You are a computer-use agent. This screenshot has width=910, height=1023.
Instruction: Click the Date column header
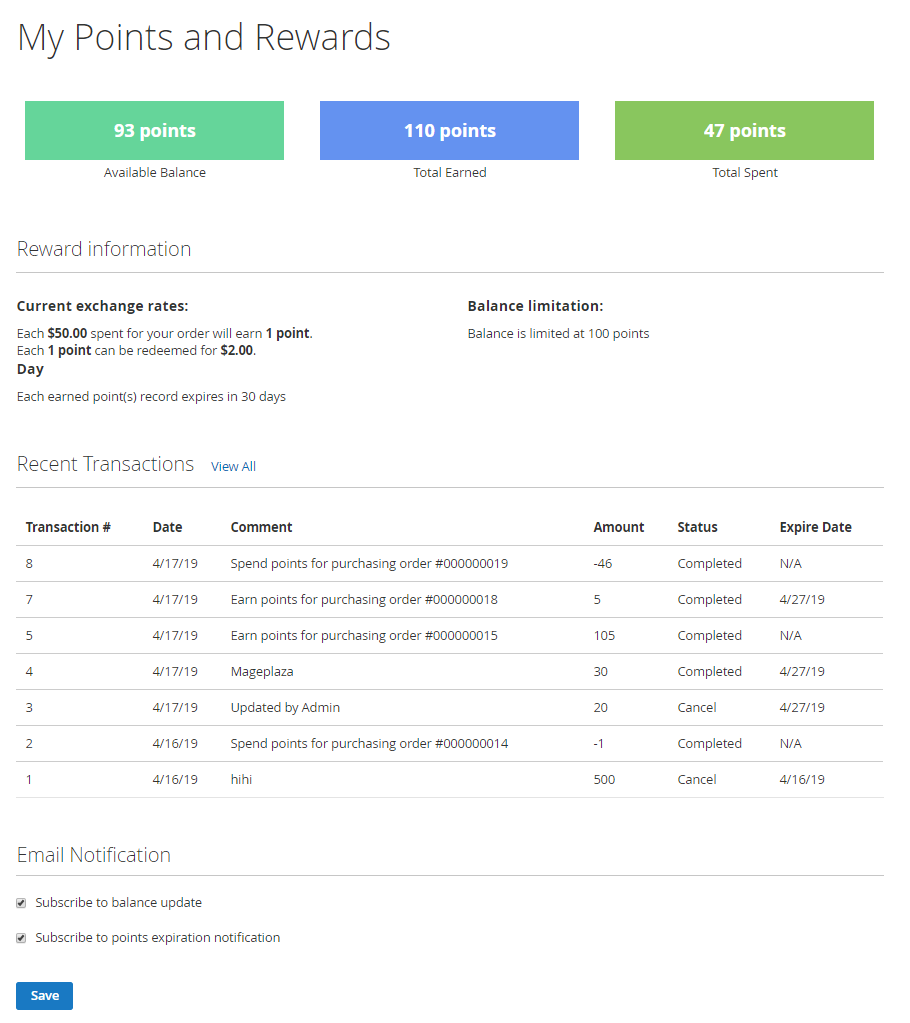point(167,527)
